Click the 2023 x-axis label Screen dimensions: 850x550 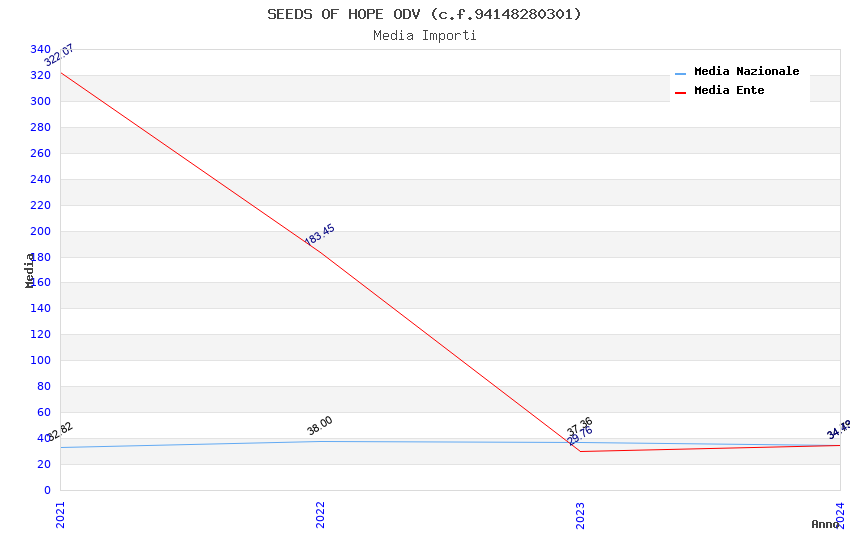(x=580, y=515)
